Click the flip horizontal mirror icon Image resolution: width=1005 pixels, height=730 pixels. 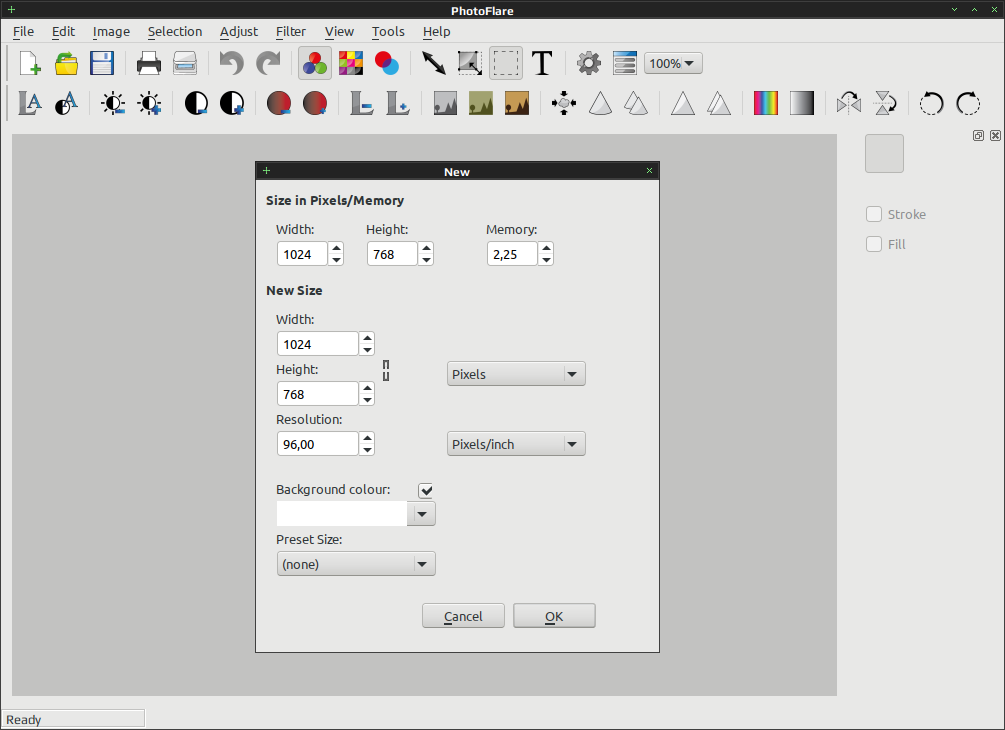(849, 103)
